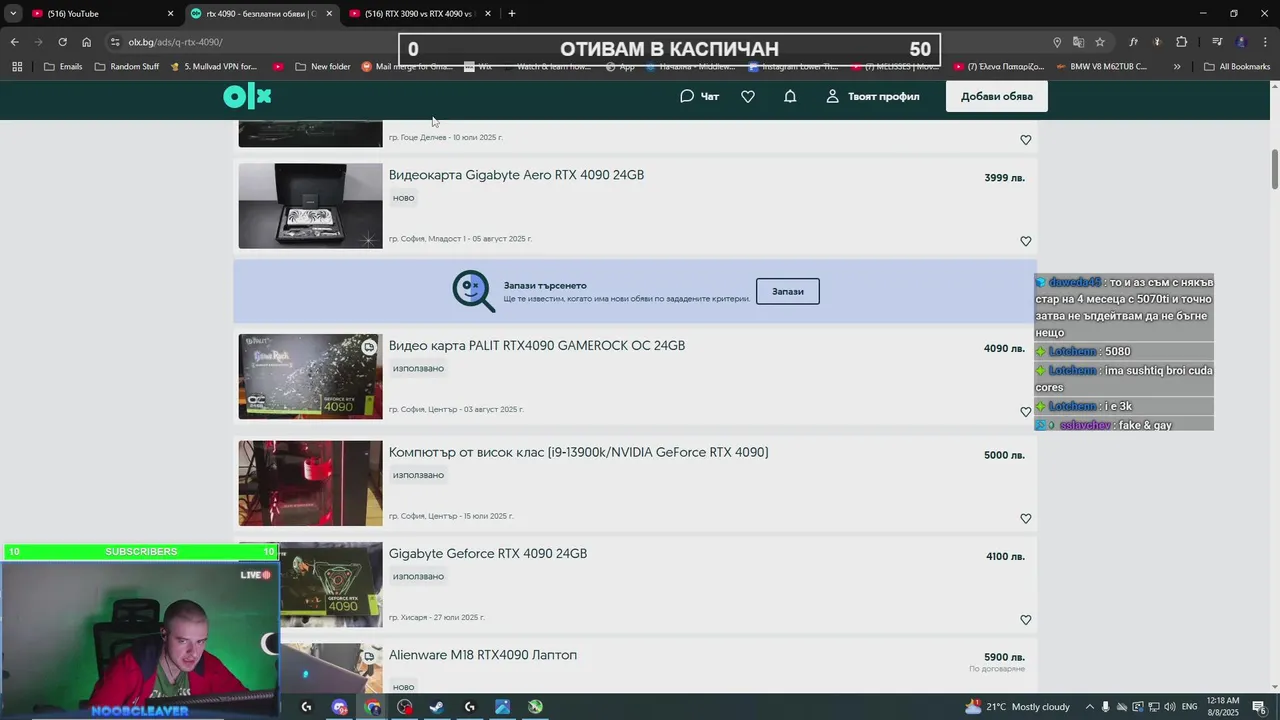This screenshot has height=720, width=1280.
Task: Open Gigabyte Geforce RTX 4090 24GB title
Action: [488, 554]
